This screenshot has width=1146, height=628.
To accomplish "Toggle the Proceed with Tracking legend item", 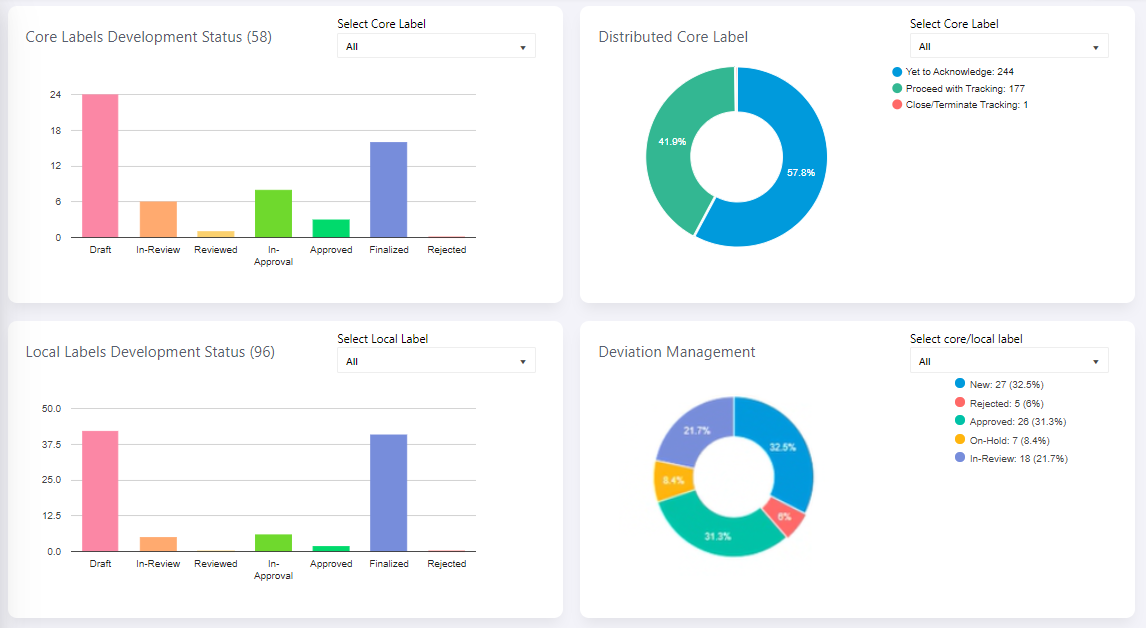I will point(964,88).
